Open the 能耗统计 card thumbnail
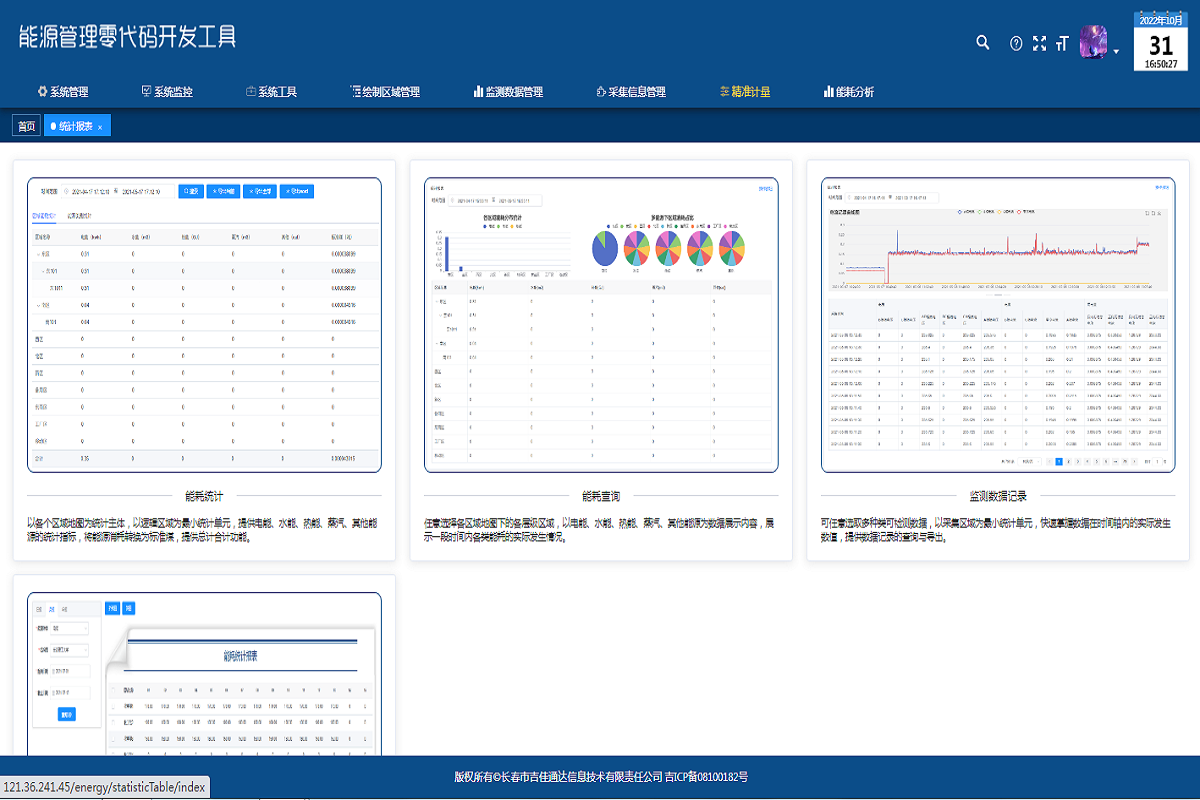 click(204, 325)
